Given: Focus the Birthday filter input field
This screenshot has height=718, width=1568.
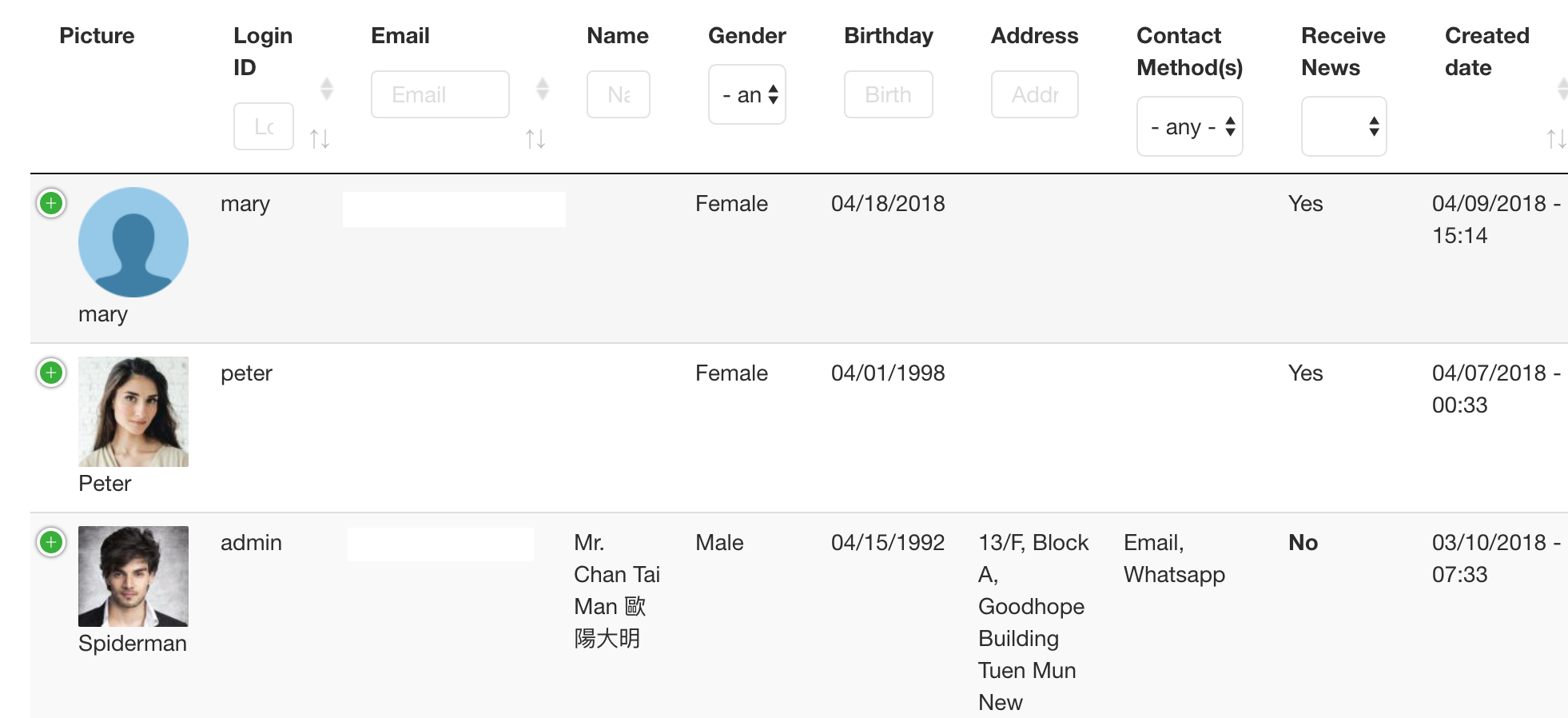Looking at the screenshot, I should pyautogui.click(x=889, y=94).
